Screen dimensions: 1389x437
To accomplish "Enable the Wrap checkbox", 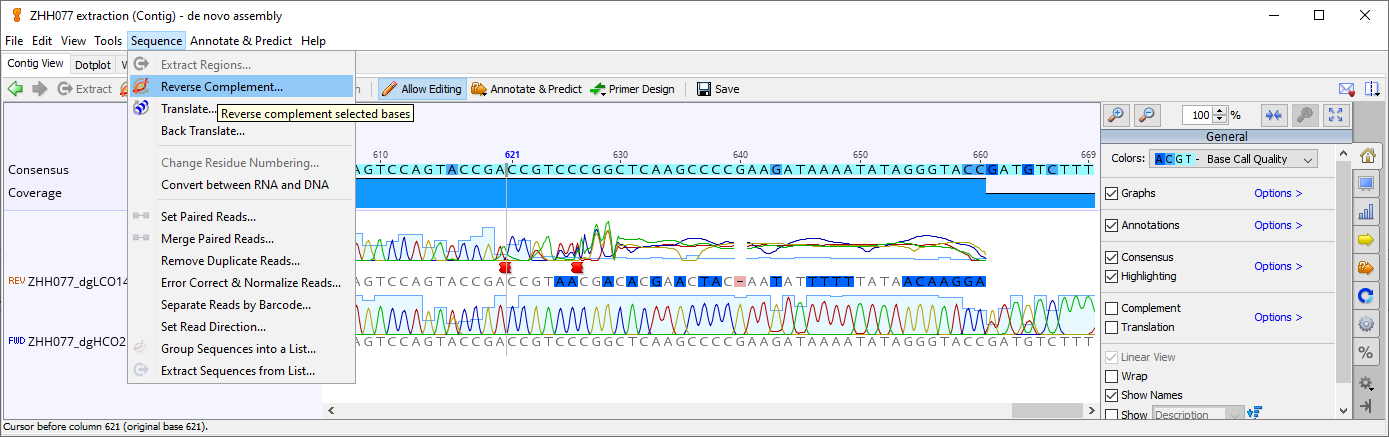I will (1111, 376).
